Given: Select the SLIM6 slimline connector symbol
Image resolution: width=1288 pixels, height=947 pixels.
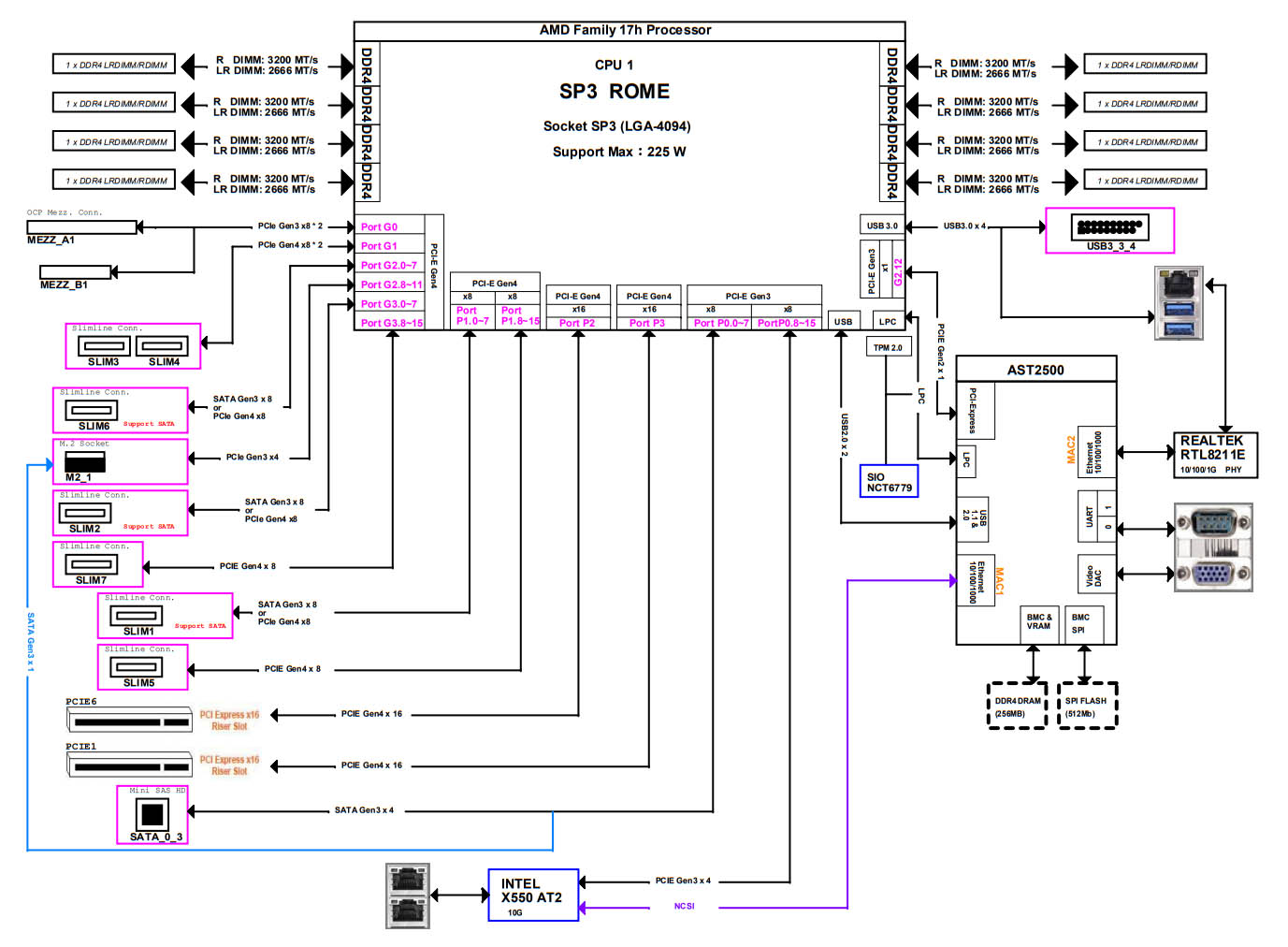Looking at the screenshot, I should pos(92,410).
